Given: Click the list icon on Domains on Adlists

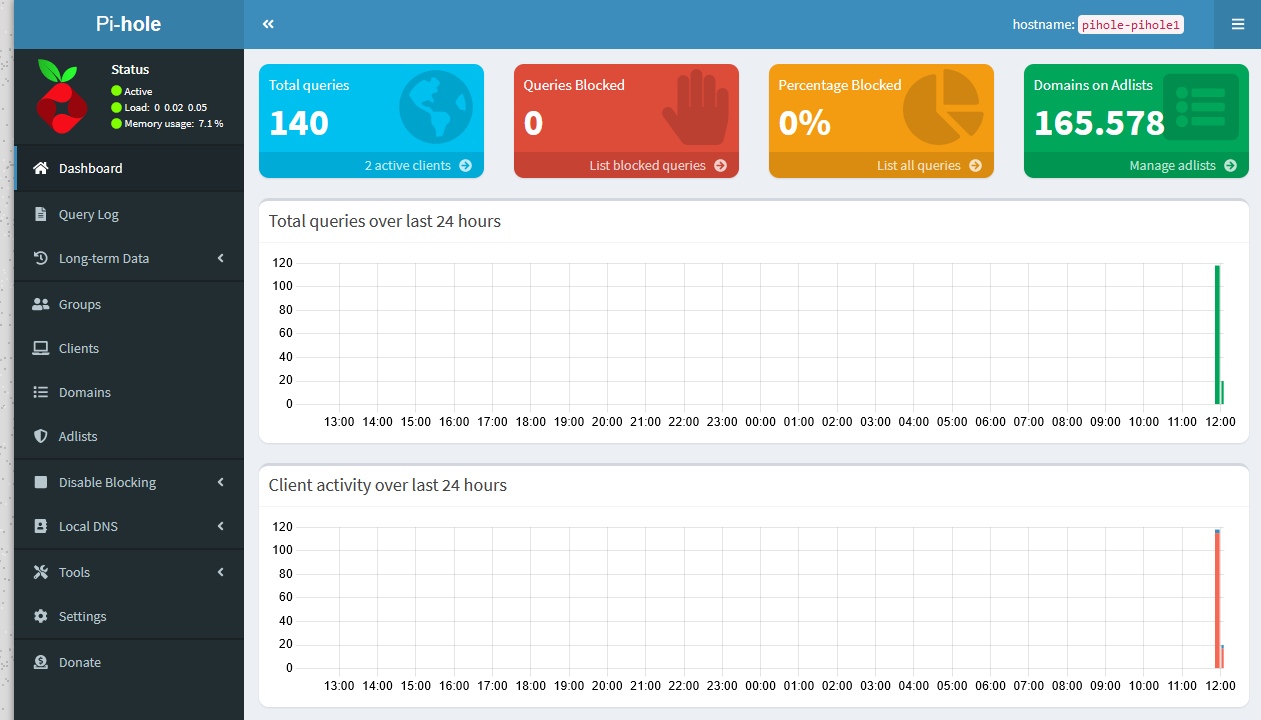Looking at the screenshot, I should click(x=1201, y=107).
